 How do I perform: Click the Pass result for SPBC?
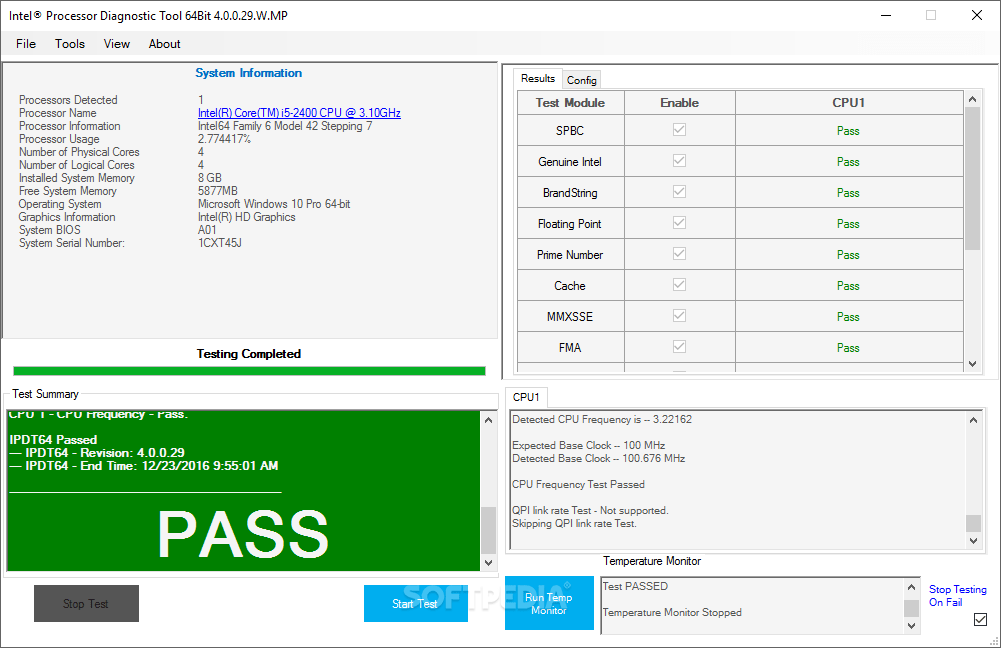(848, 131)
